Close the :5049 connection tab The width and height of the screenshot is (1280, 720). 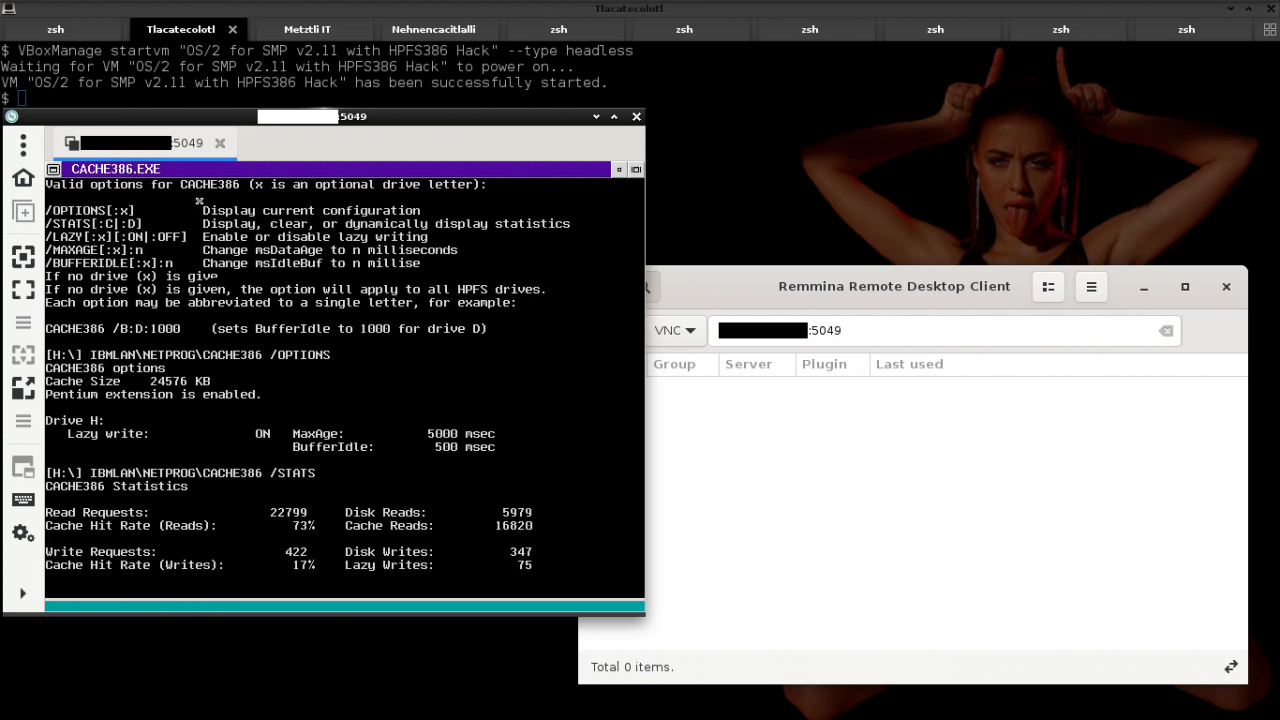(x=220, y=143)
